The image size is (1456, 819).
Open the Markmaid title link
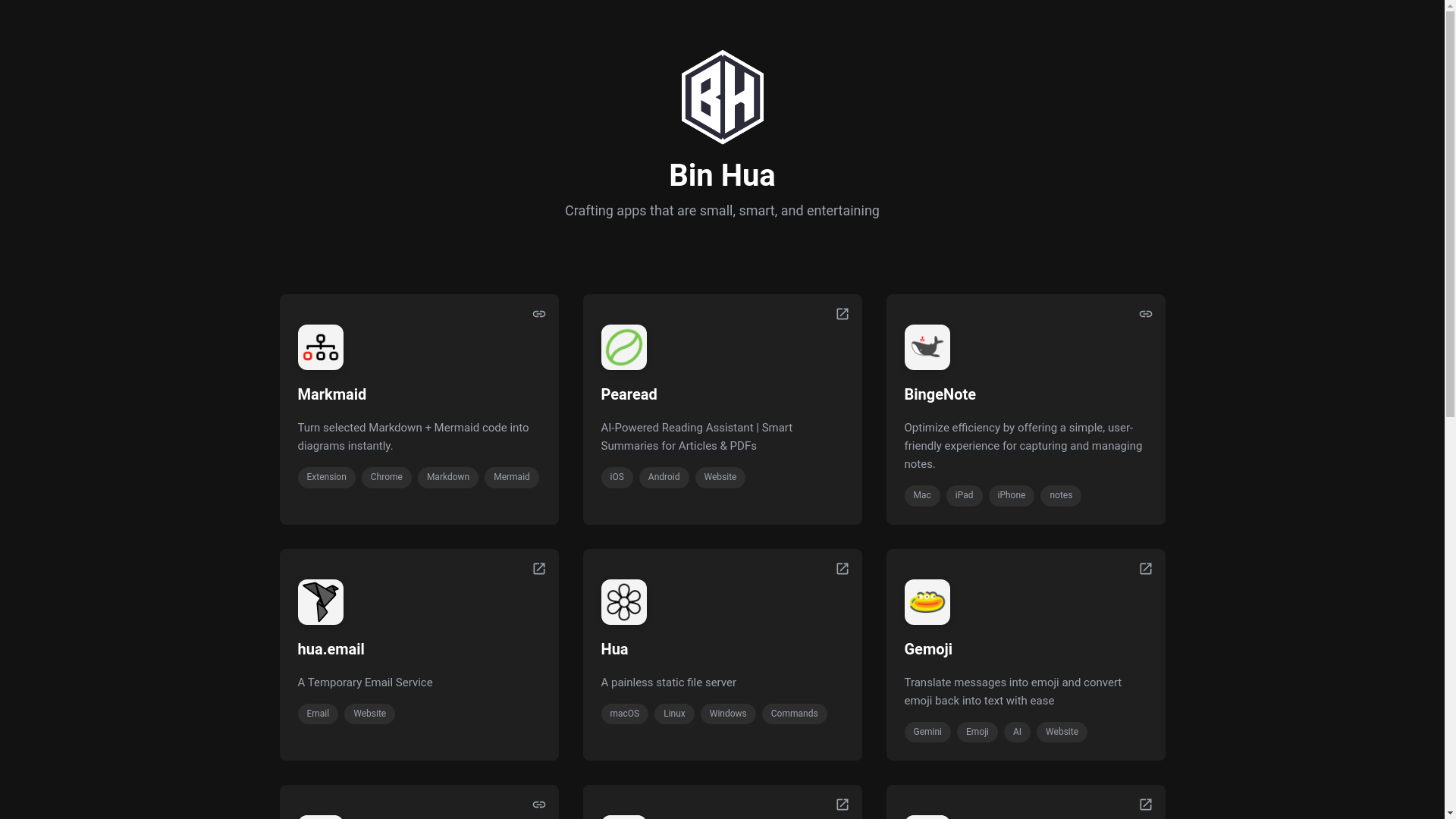coord(331,394)
